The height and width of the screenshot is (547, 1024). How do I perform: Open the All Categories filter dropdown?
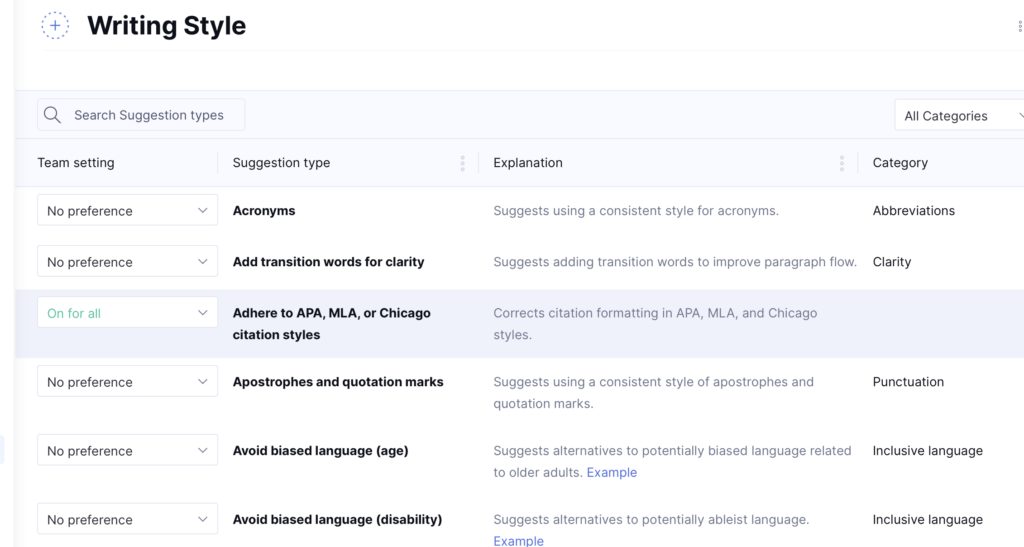point(960,116)
